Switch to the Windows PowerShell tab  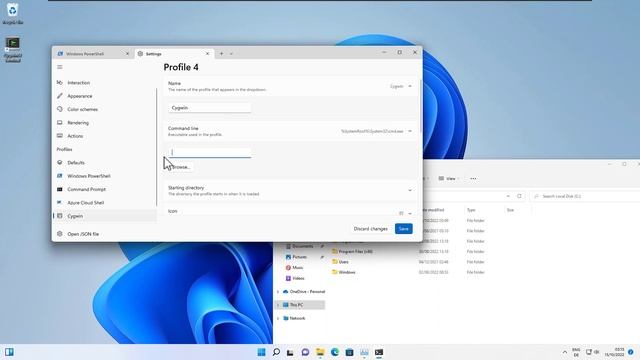tap(93, 53)
